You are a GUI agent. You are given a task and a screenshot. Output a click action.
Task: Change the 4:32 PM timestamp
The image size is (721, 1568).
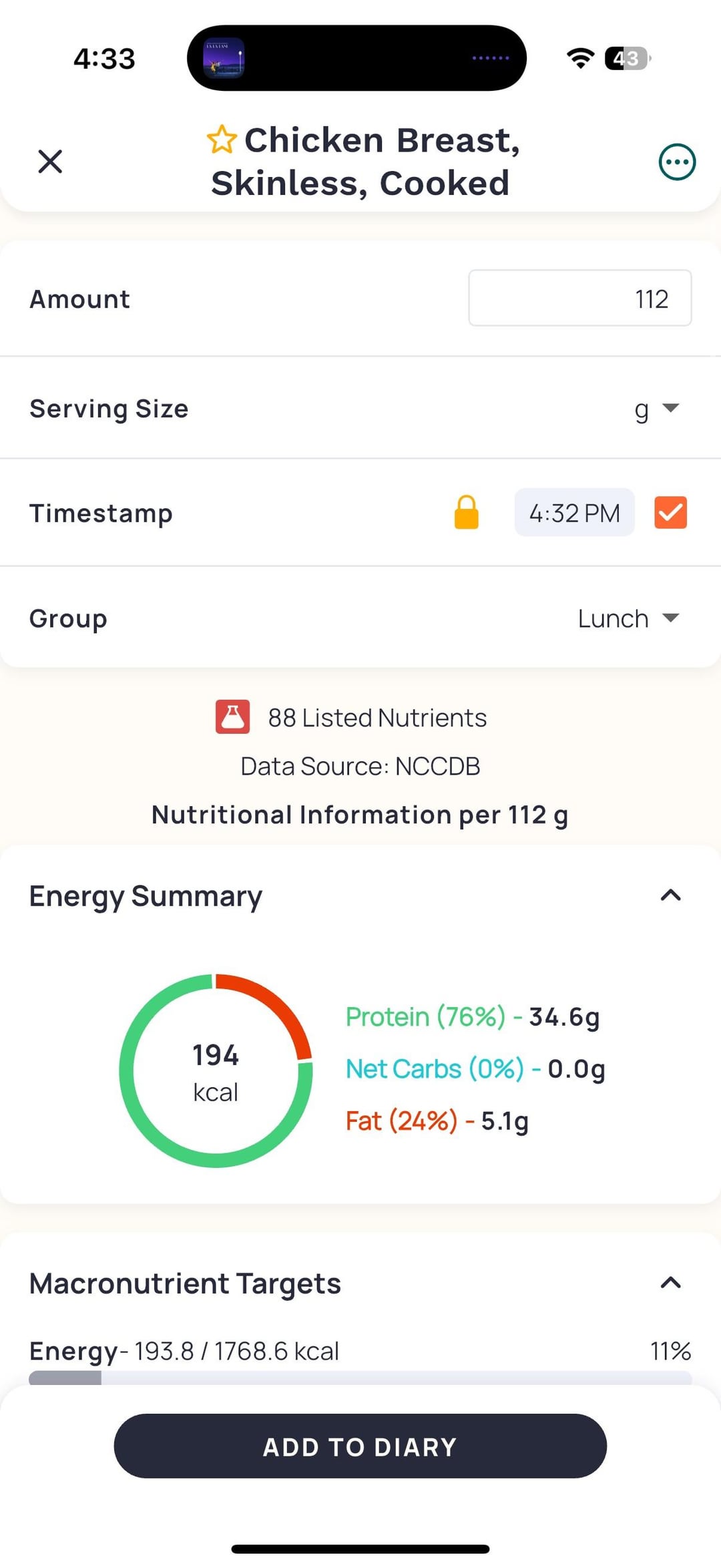574,513
